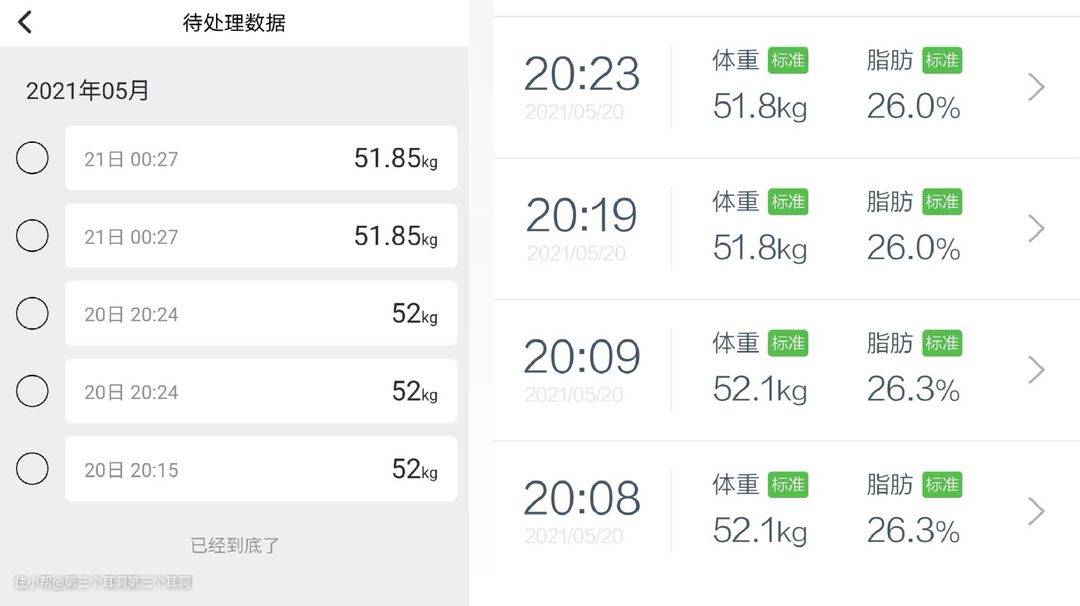Tap the green 标准 badge beside 脂肪 at 20:08
The width and height of the screenshot is (1080, 606).
tap(942, 484)
